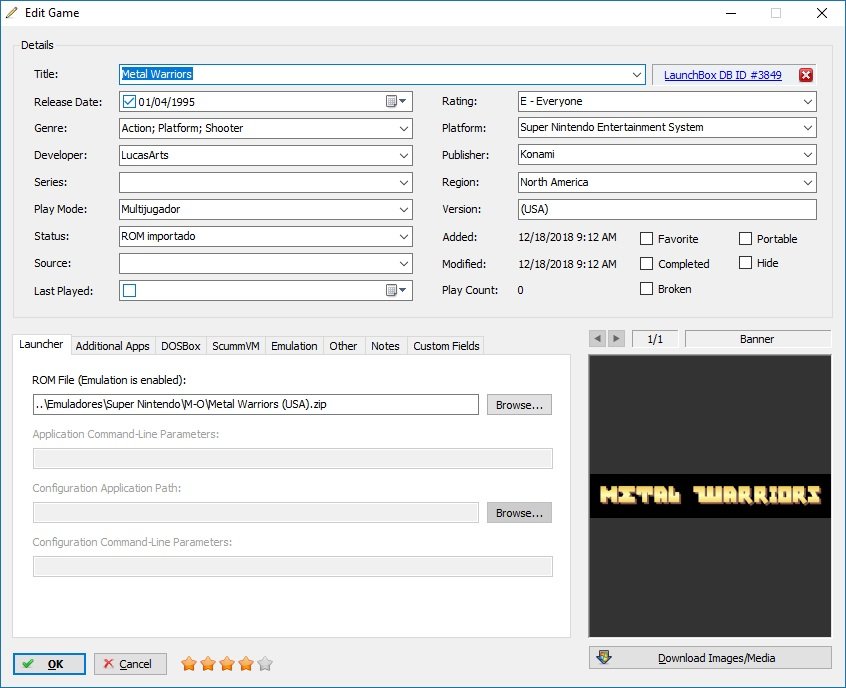Set rating to three stars
The height and width of the screenshot is (688, 846).
227,664
